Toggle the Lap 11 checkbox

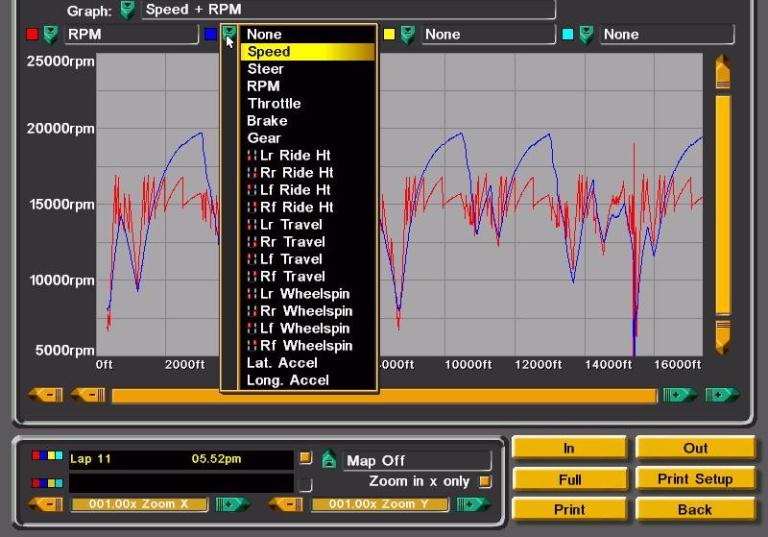[x=306, y=459]
